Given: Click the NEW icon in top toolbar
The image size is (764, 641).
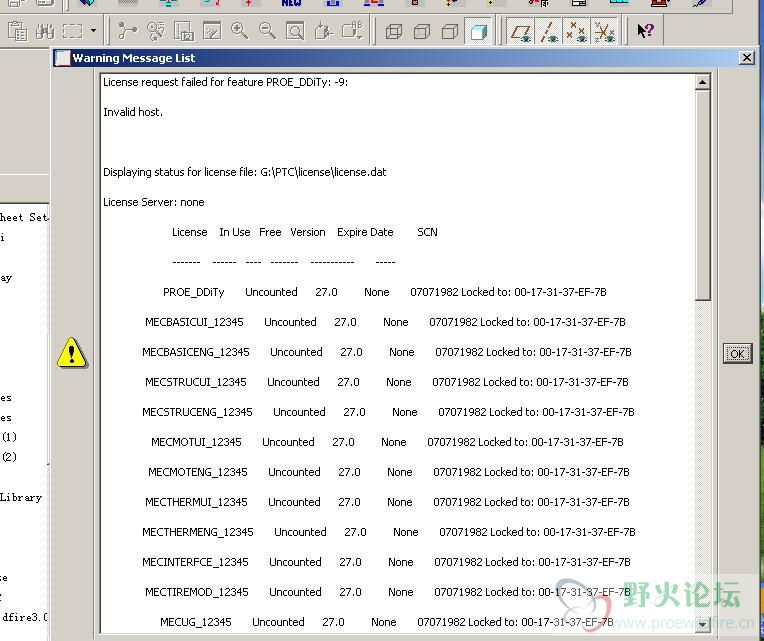Looking at the screenshot, I should tap(291, 3).
